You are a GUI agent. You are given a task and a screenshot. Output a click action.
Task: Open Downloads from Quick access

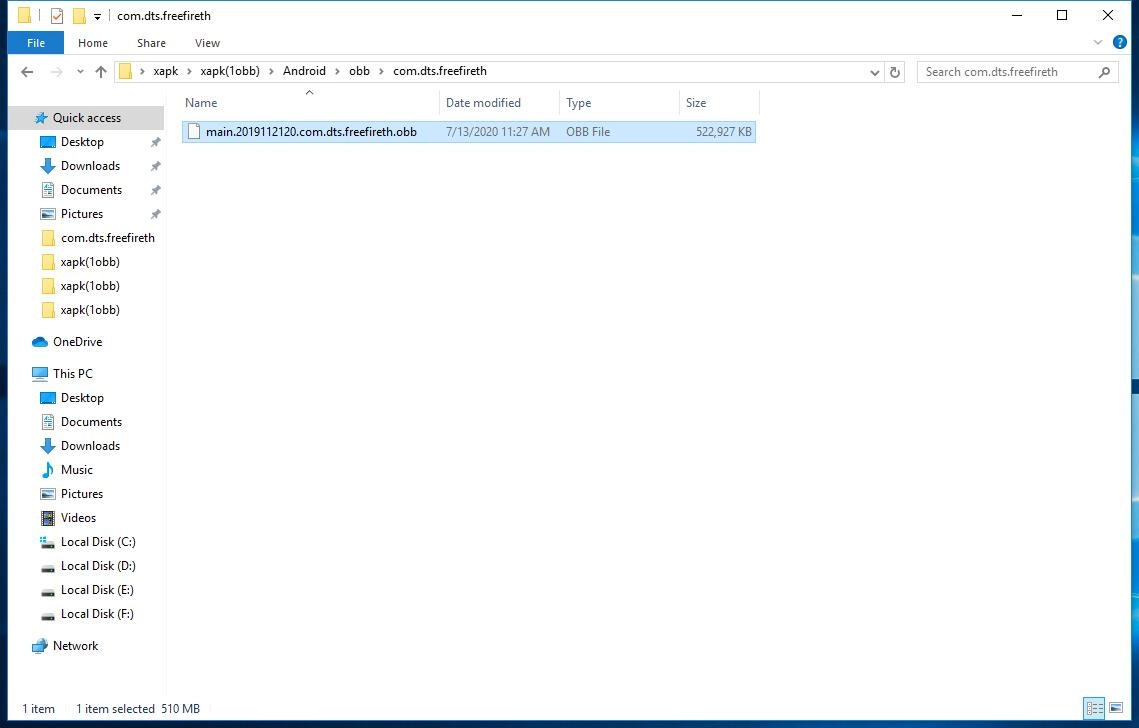click(89, 165)
